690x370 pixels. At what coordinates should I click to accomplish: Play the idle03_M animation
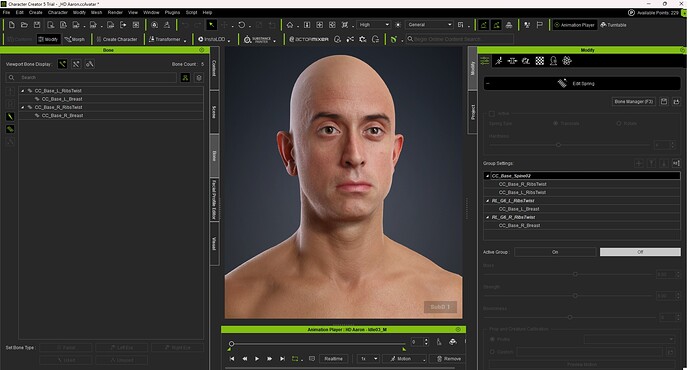[257, 359]
